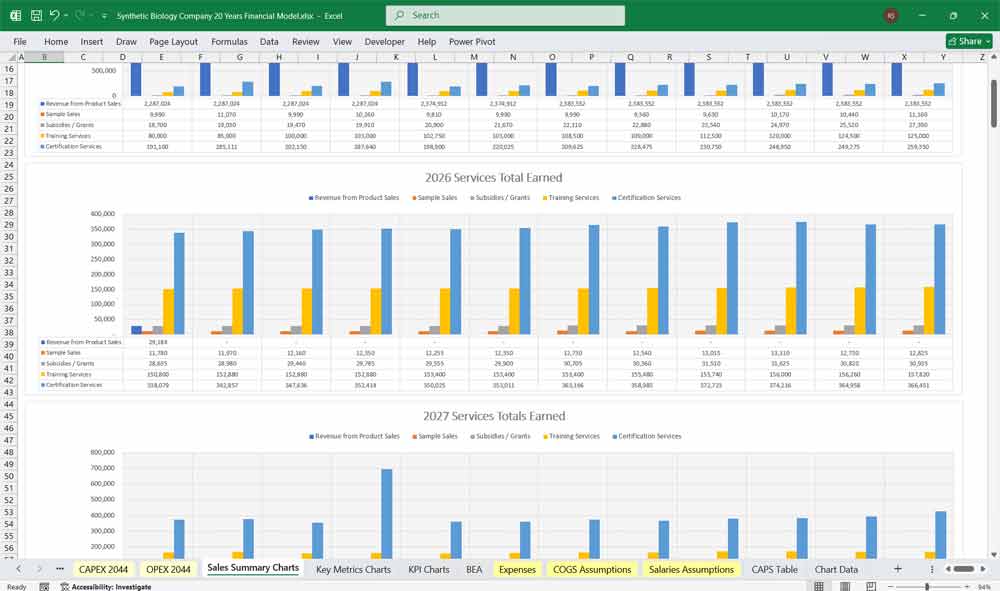Click the Redo icon

point(79,15)
